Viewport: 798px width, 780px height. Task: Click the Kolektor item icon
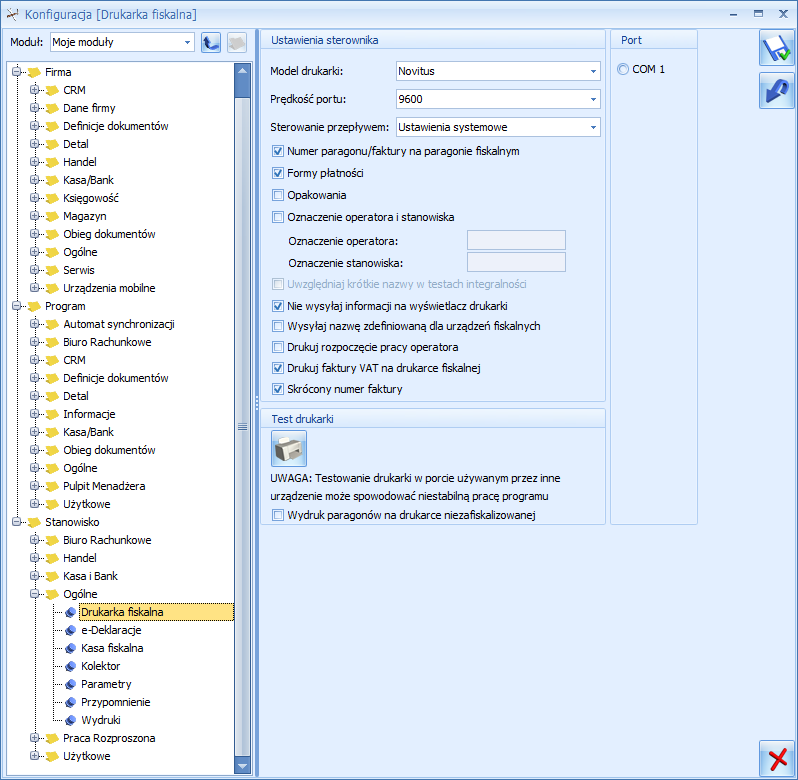(x=71, y=666)
